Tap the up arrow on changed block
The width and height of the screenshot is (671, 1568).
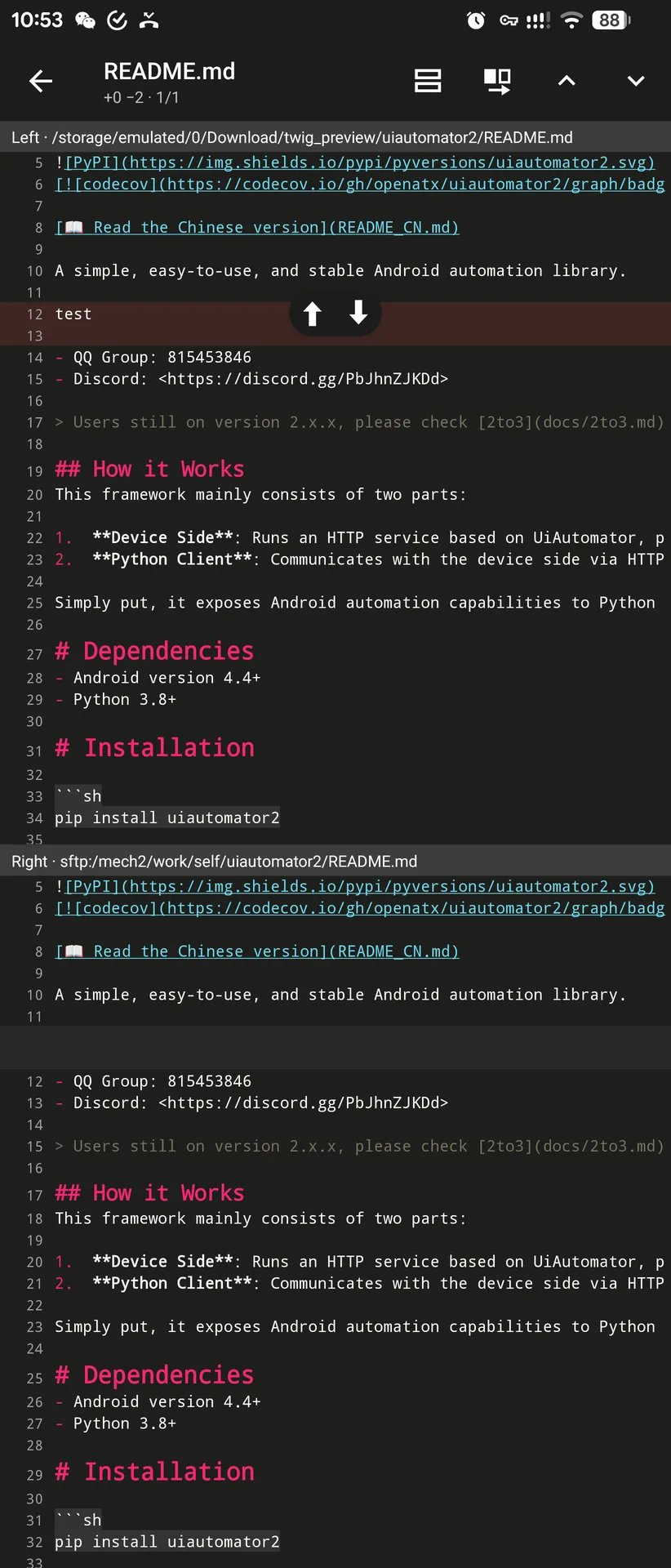tap(313, 314)
